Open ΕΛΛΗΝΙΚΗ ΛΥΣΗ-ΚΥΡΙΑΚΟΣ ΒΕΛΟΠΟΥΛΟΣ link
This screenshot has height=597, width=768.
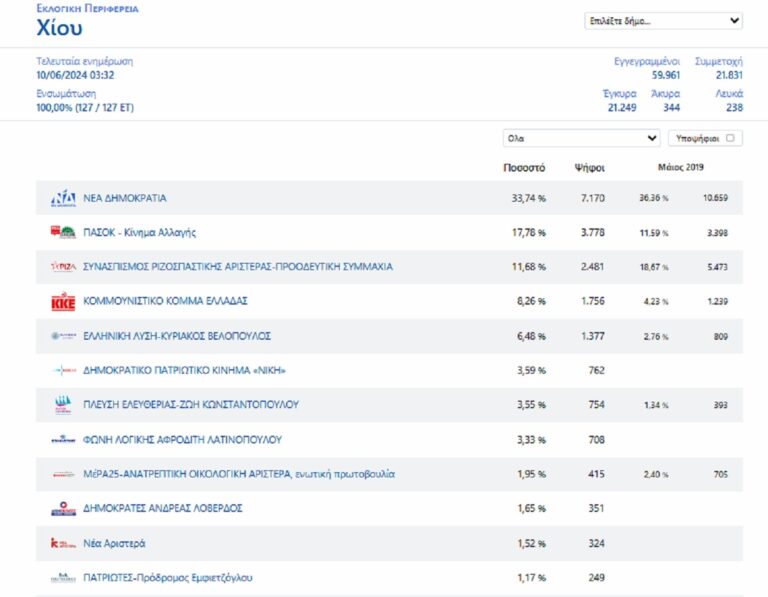(x=177, y=336)
